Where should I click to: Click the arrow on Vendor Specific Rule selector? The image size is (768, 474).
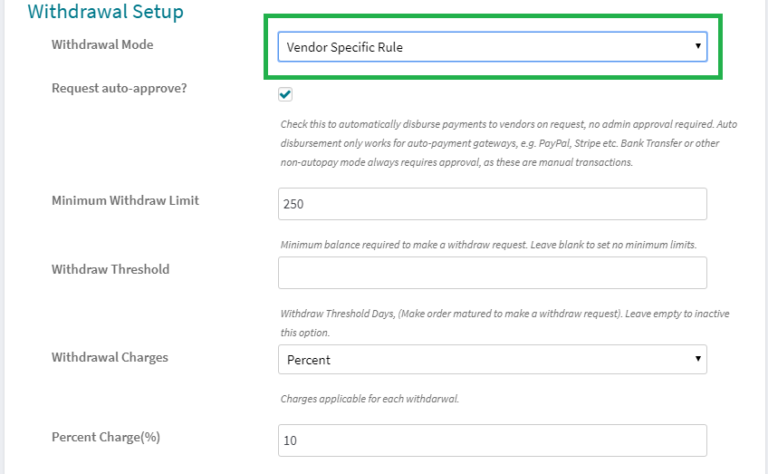click(697, 46)
